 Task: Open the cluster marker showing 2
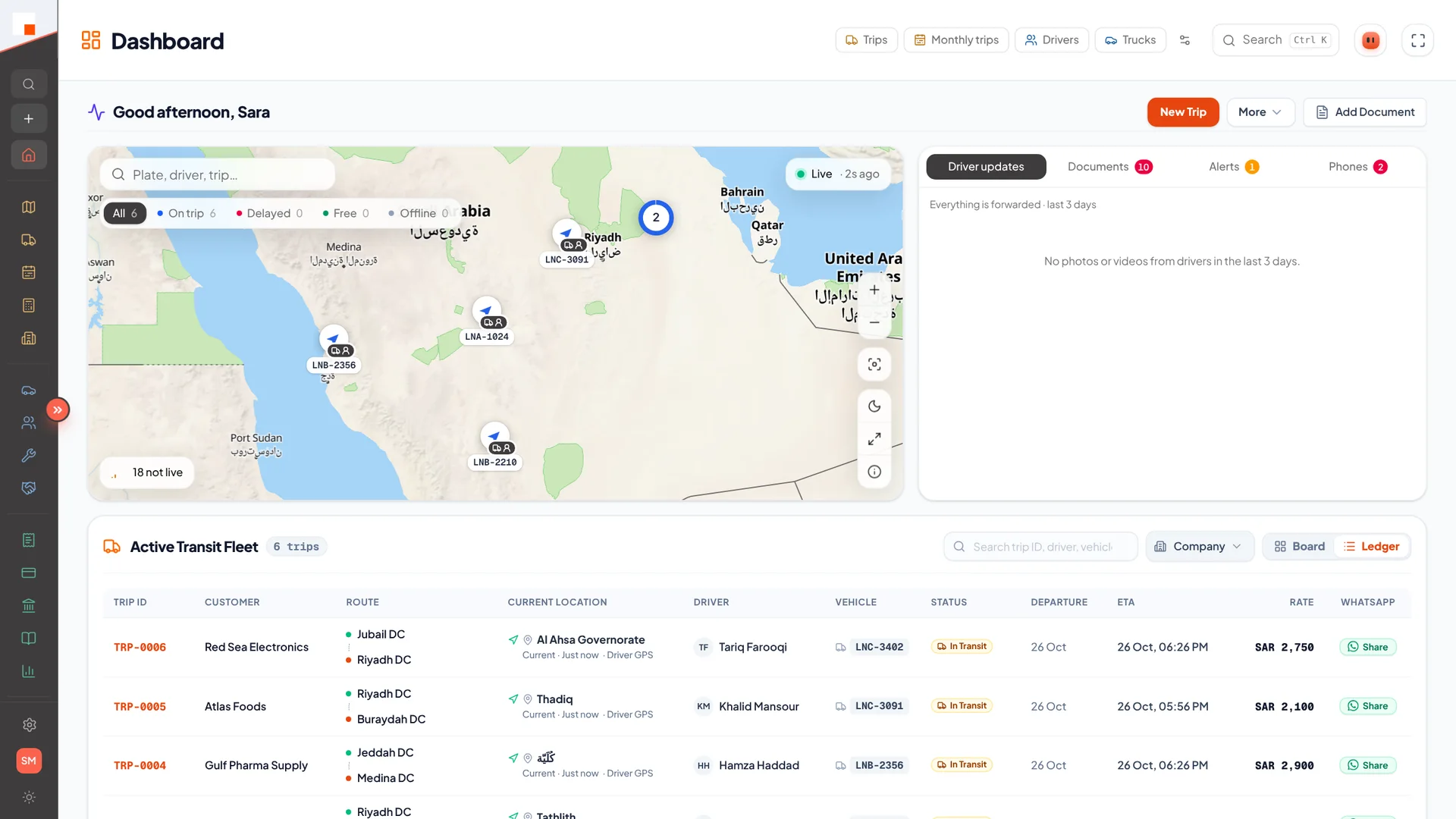pos(656,218)
